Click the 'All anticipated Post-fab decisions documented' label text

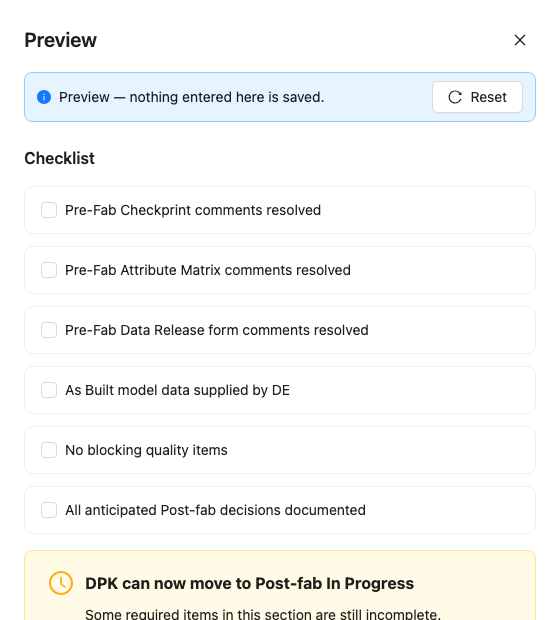(x=216, y=510)
